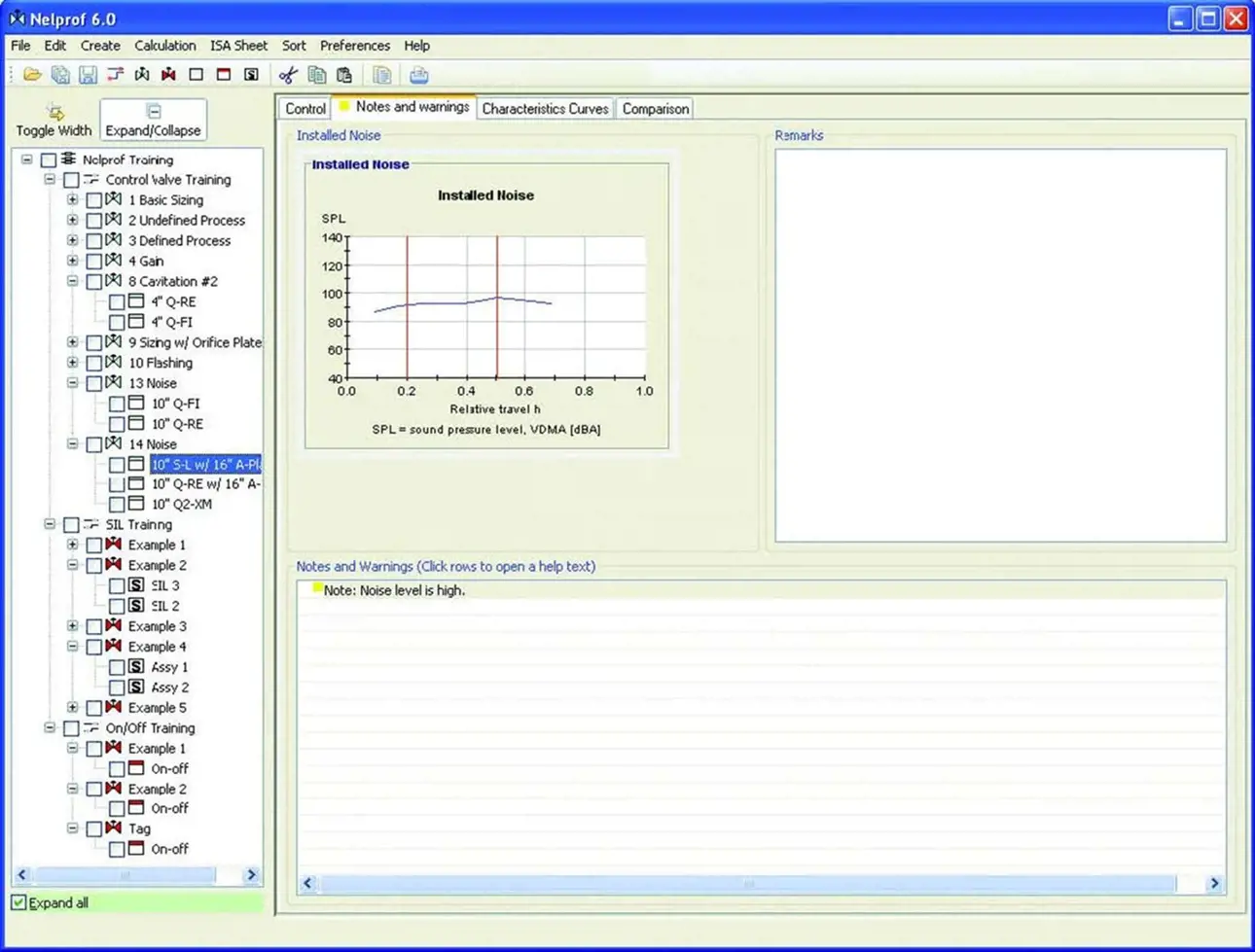Click the open folder toolbar icon

[32, 75]
